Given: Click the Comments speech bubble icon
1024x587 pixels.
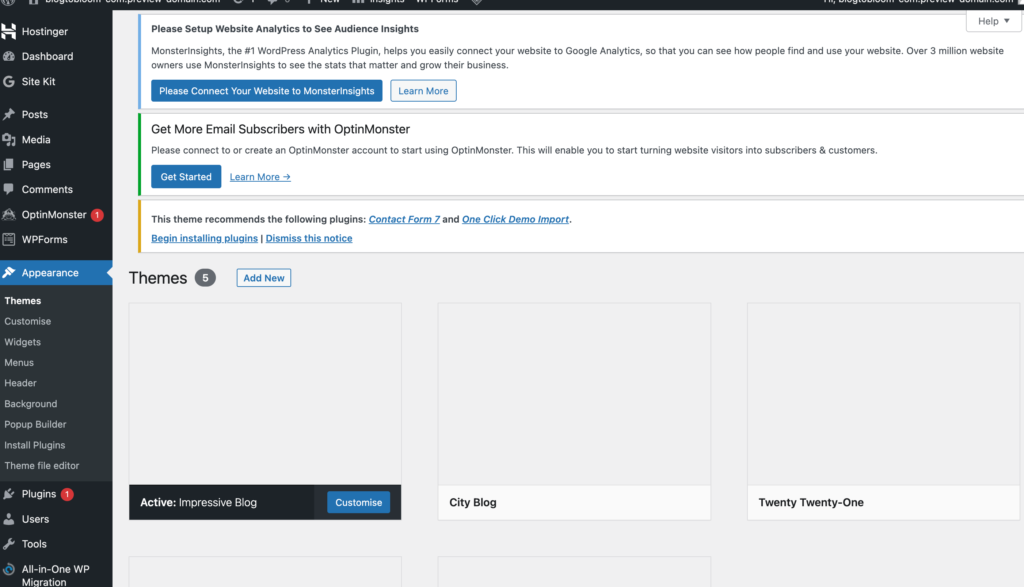Looking at the screenshot, I should tap(8, 189).
